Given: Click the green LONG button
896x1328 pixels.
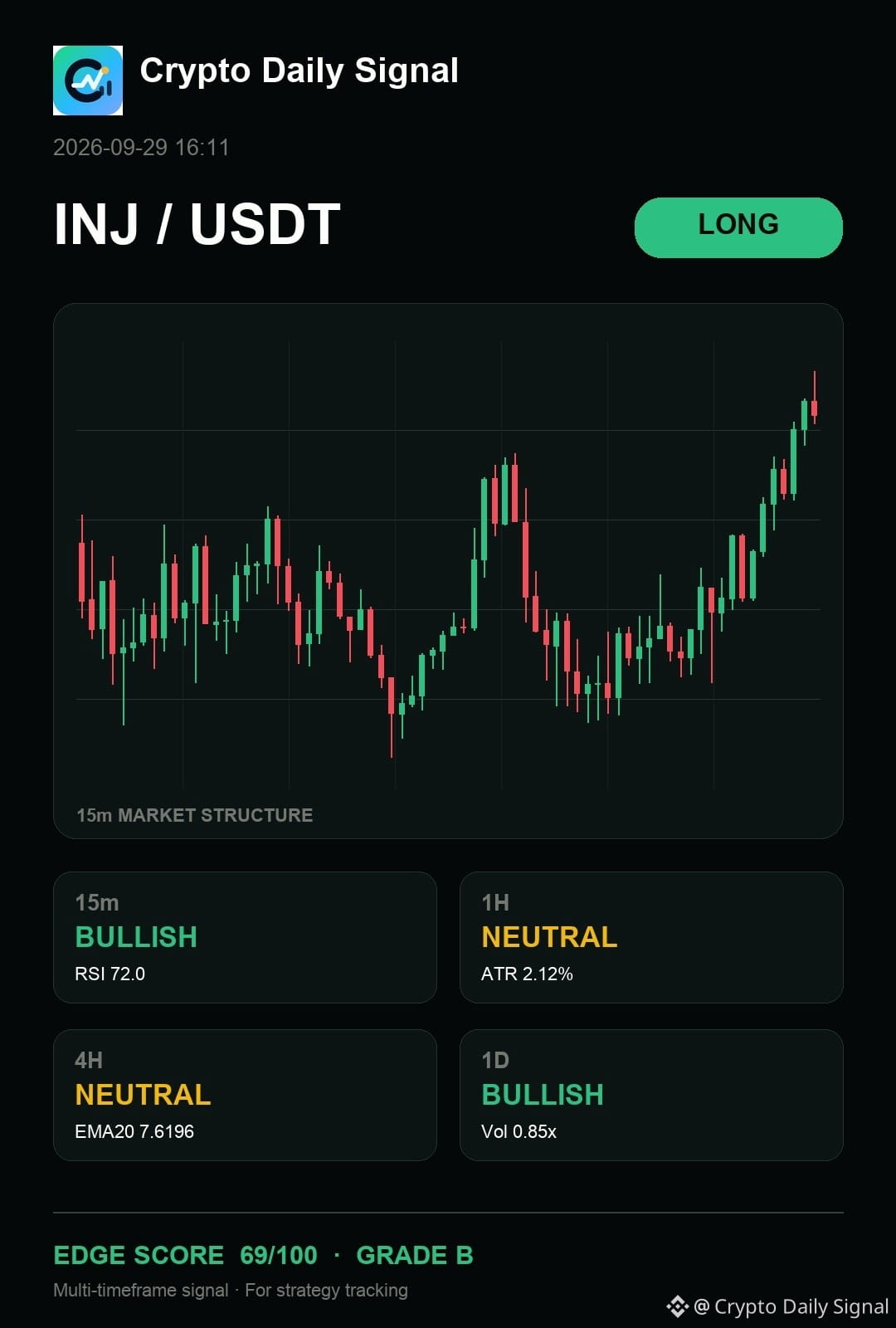Looking at the screenshot, I should (x=738, y=227).
